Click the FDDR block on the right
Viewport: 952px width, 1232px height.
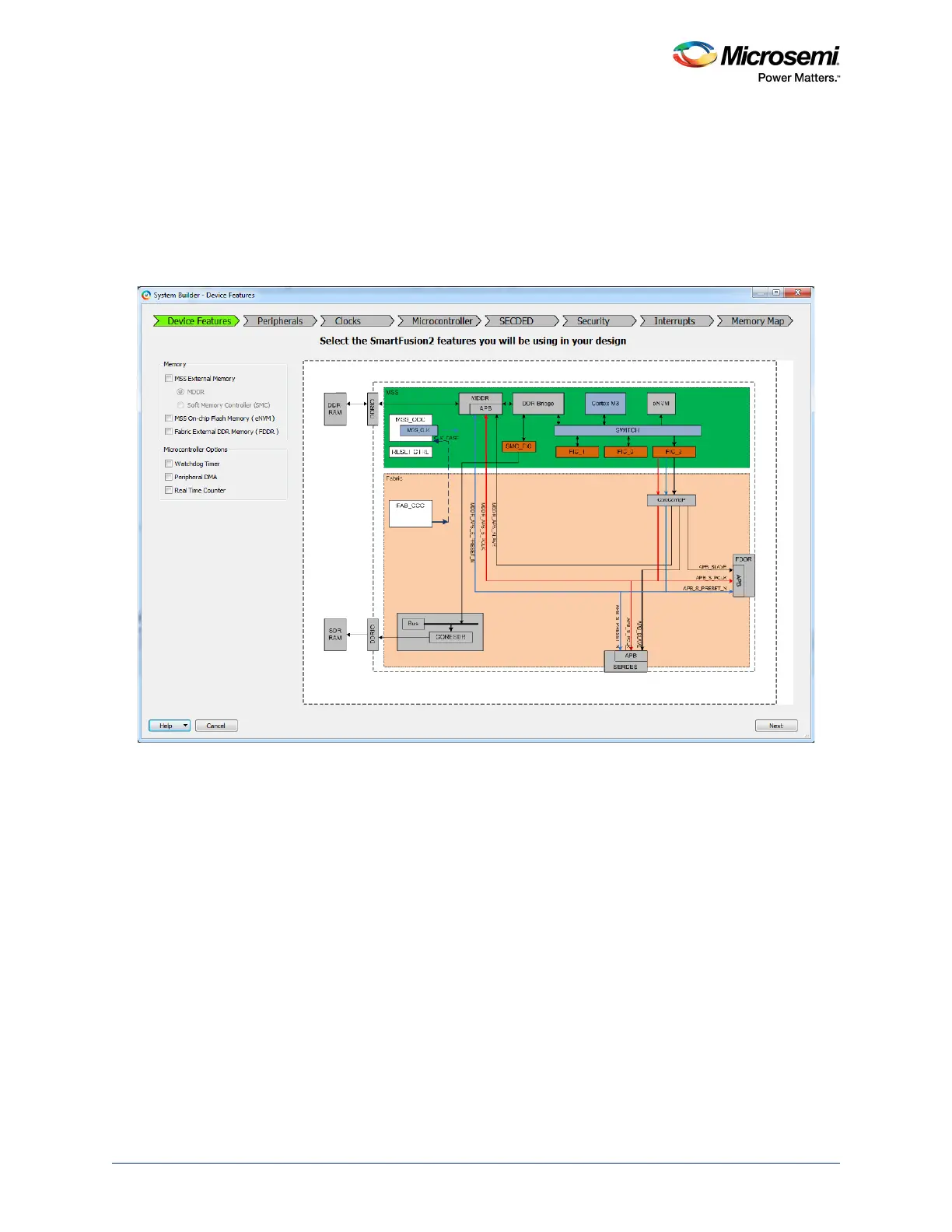click(x=744, y=576)
